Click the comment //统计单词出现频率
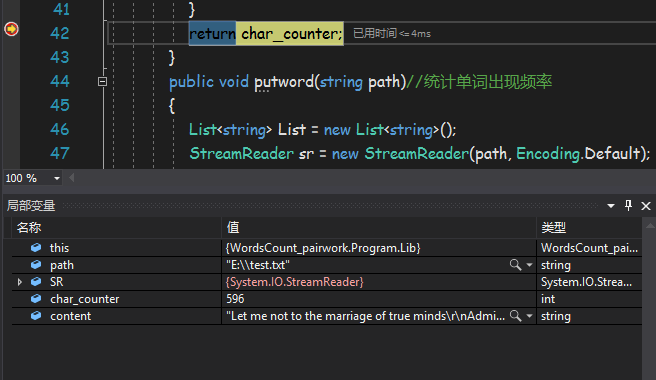Viewport: 656px width, 380px height. 479,82
